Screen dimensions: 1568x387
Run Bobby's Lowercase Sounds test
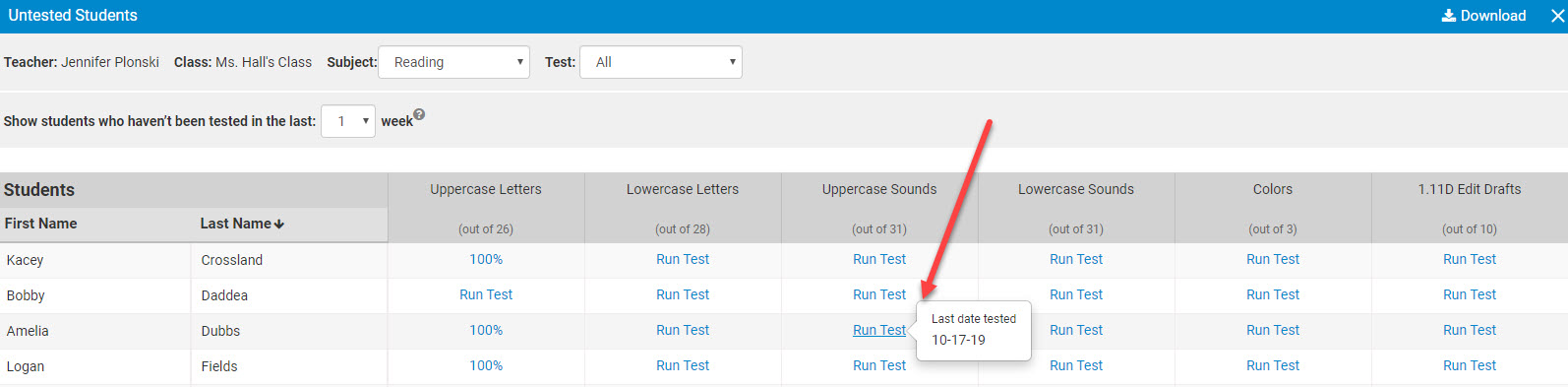[1076, 294]
